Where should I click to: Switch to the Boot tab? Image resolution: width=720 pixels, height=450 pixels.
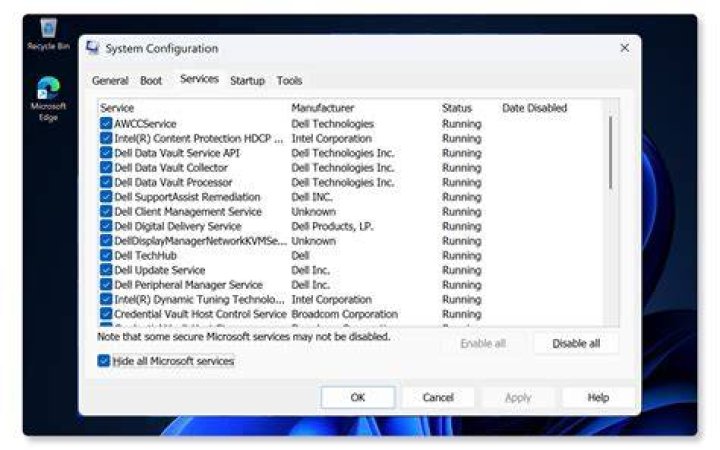pyautogui.click(x=151, y=81)
